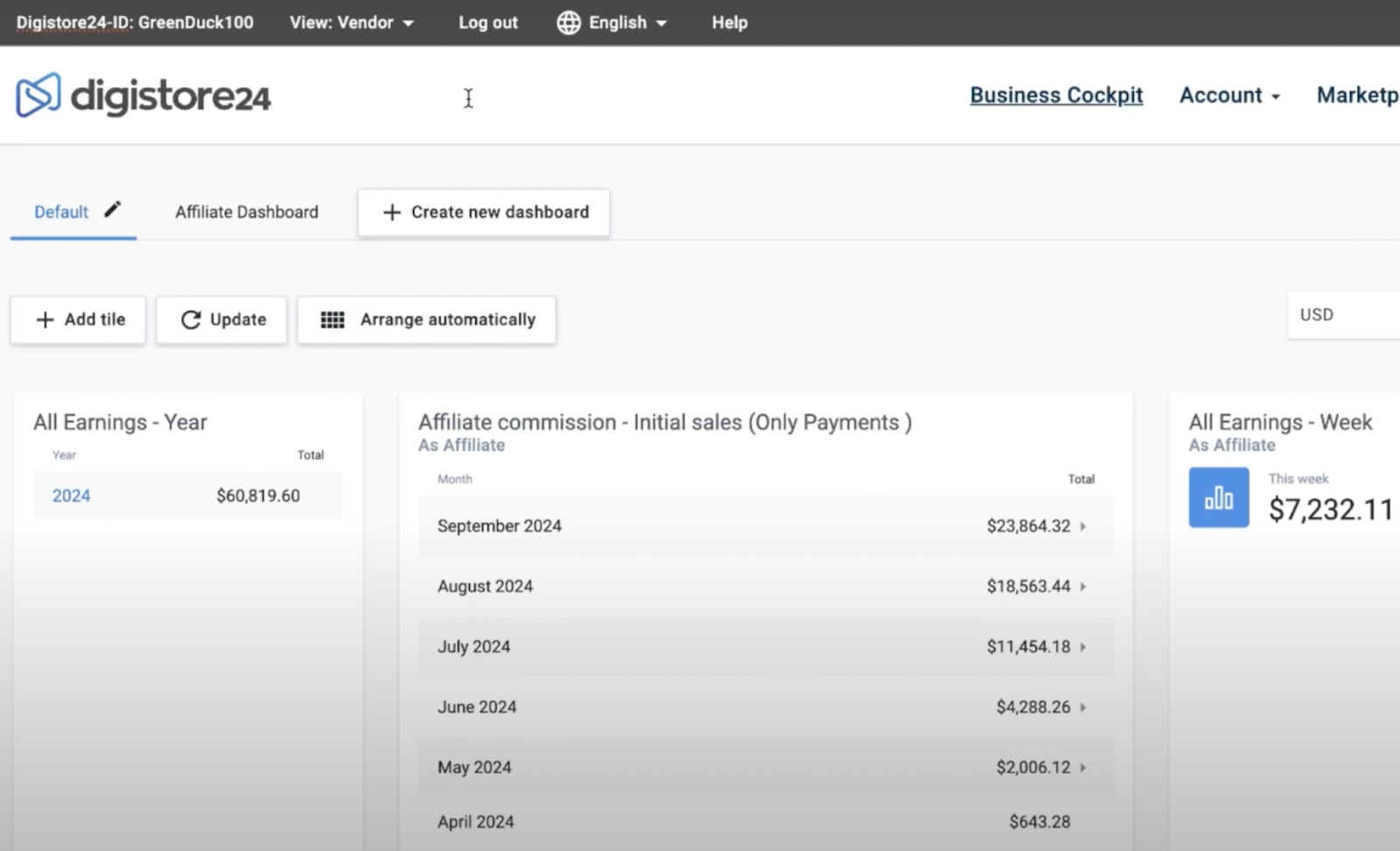Expand September 2024 row arrow
The width and height of the screenshot is (1400, 851).
coord(1083,527)
